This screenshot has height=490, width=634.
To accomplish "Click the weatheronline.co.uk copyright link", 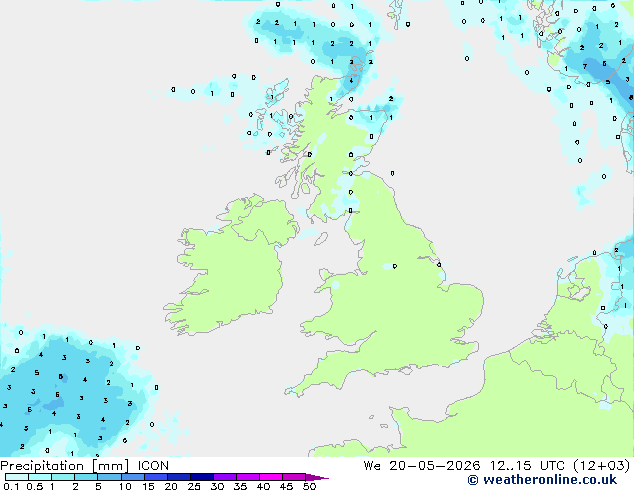I will [x=542, y=480].
